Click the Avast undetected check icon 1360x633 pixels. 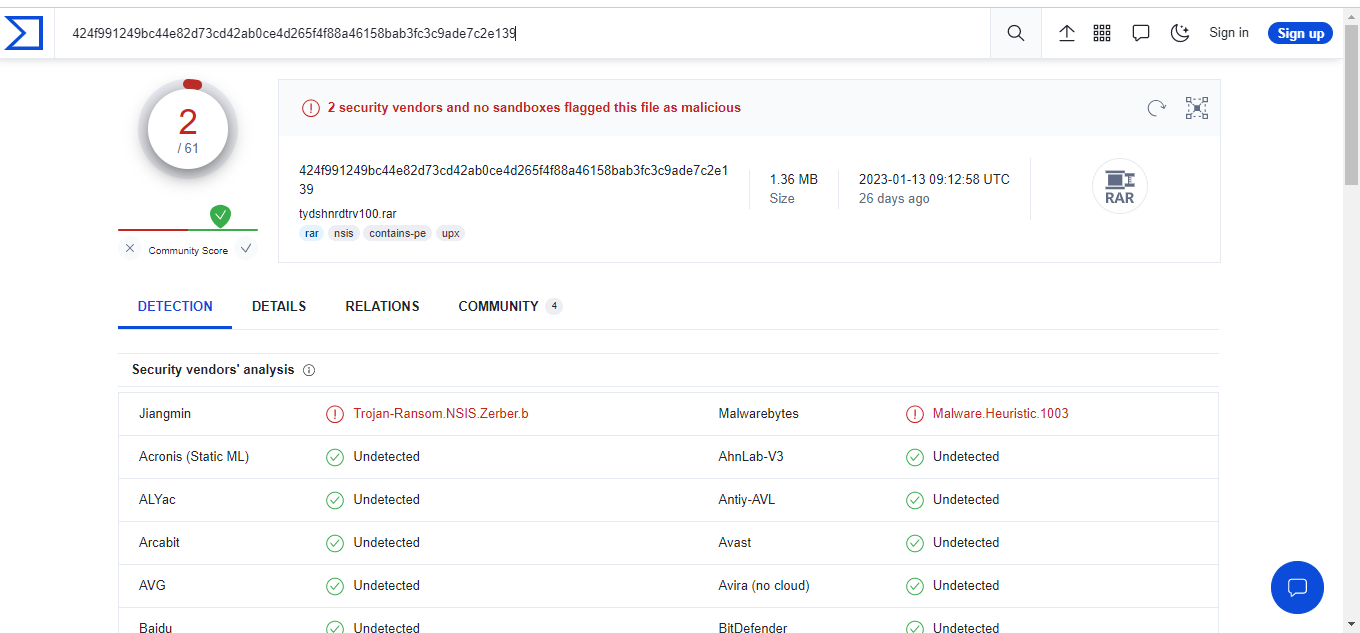tap(915, 543)
